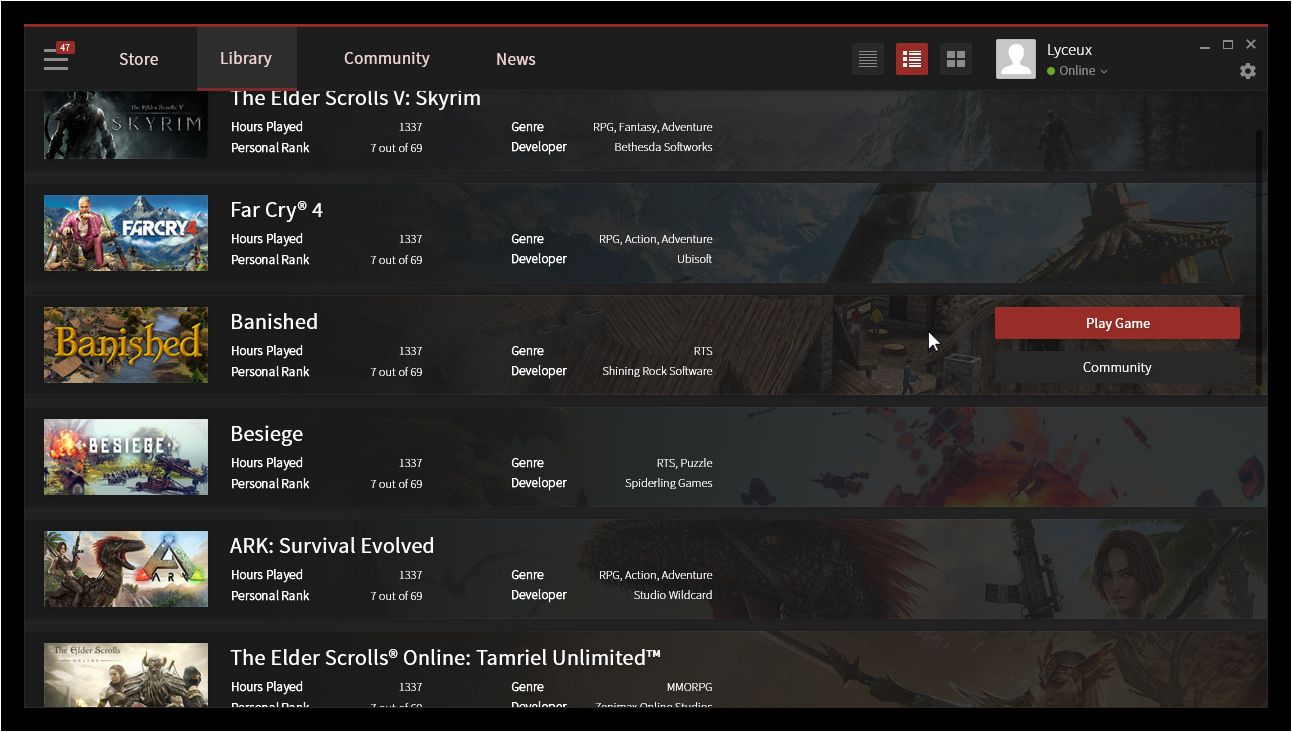Open the Store tab

coord(139,59)
